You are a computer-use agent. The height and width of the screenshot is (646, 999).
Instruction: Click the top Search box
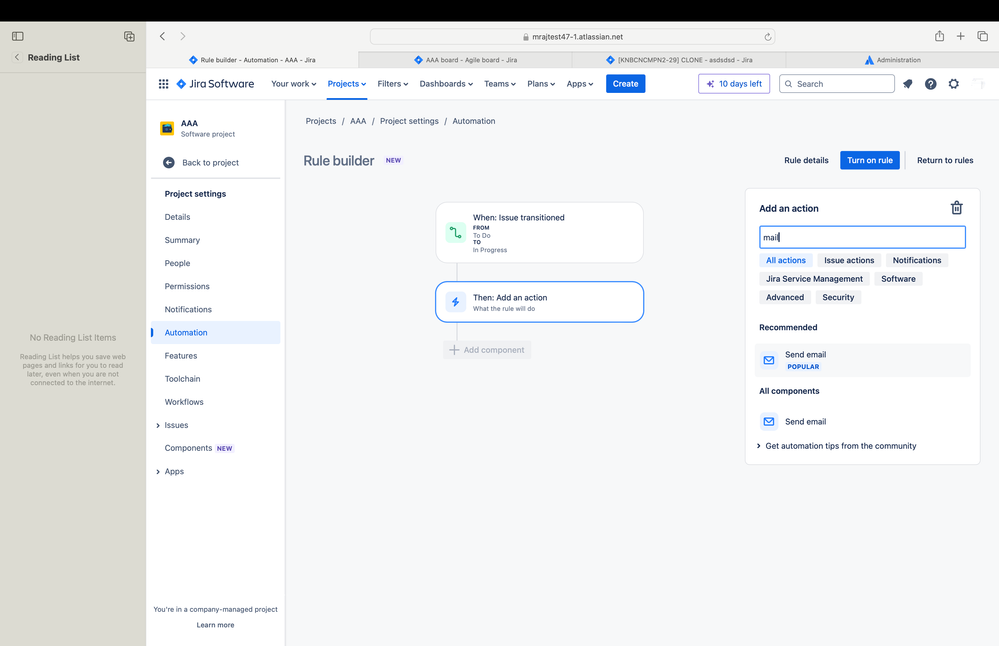point(837,84)
